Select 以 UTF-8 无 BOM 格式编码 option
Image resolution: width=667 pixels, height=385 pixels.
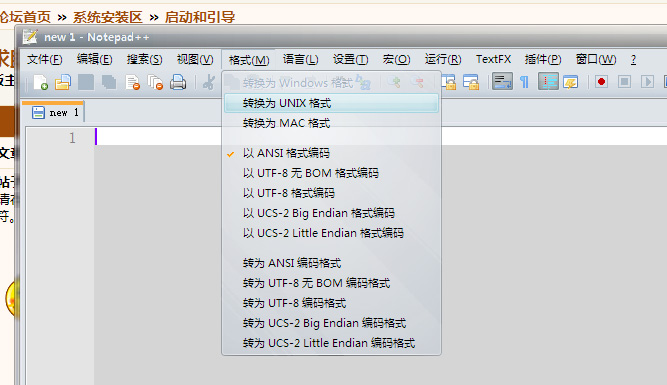point(331,173)
